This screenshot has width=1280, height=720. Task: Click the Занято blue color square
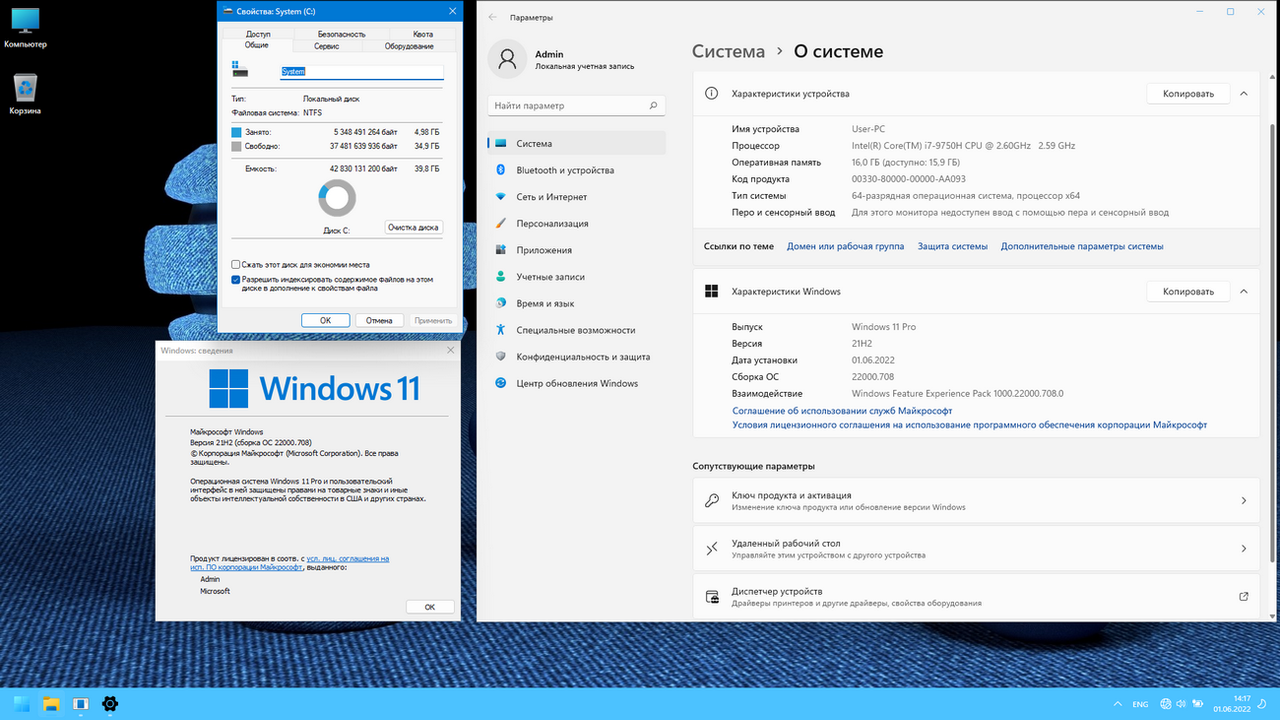tap(236, 132)
